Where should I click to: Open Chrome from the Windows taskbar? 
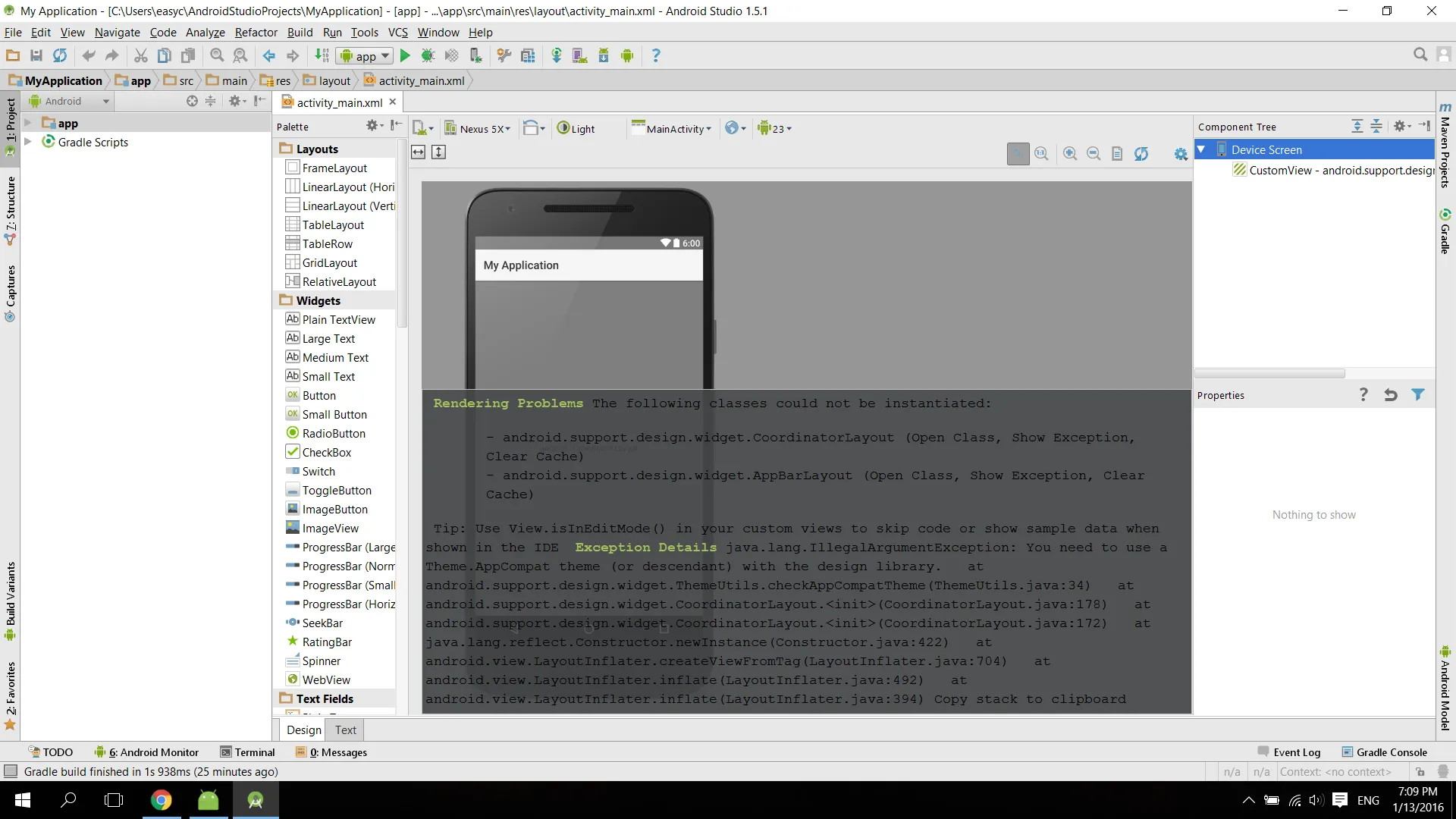coord(161,800)
